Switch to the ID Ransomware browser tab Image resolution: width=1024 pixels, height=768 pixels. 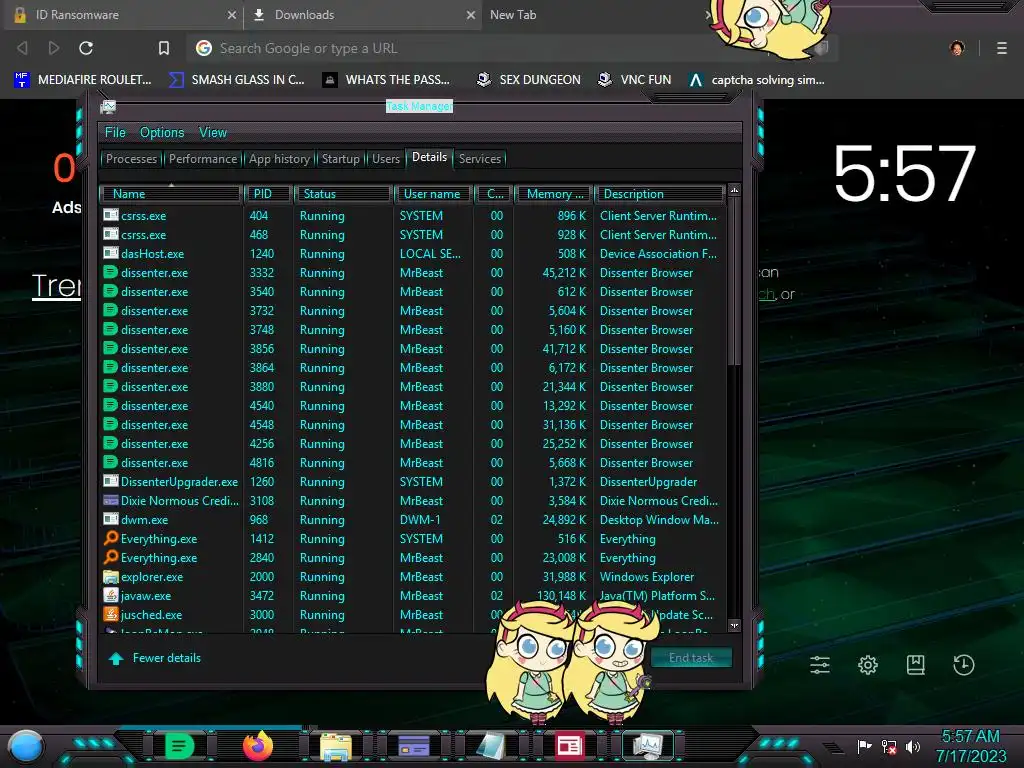[123, 15]
